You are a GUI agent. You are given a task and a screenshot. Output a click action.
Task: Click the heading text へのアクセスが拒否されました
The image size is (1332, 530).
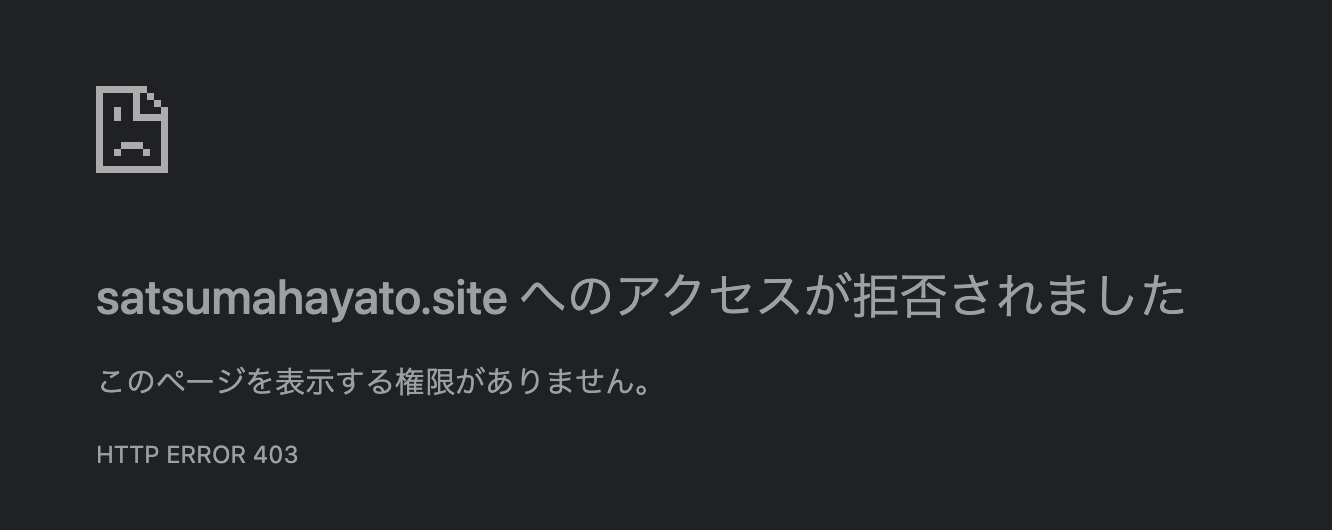click(853, 297)
